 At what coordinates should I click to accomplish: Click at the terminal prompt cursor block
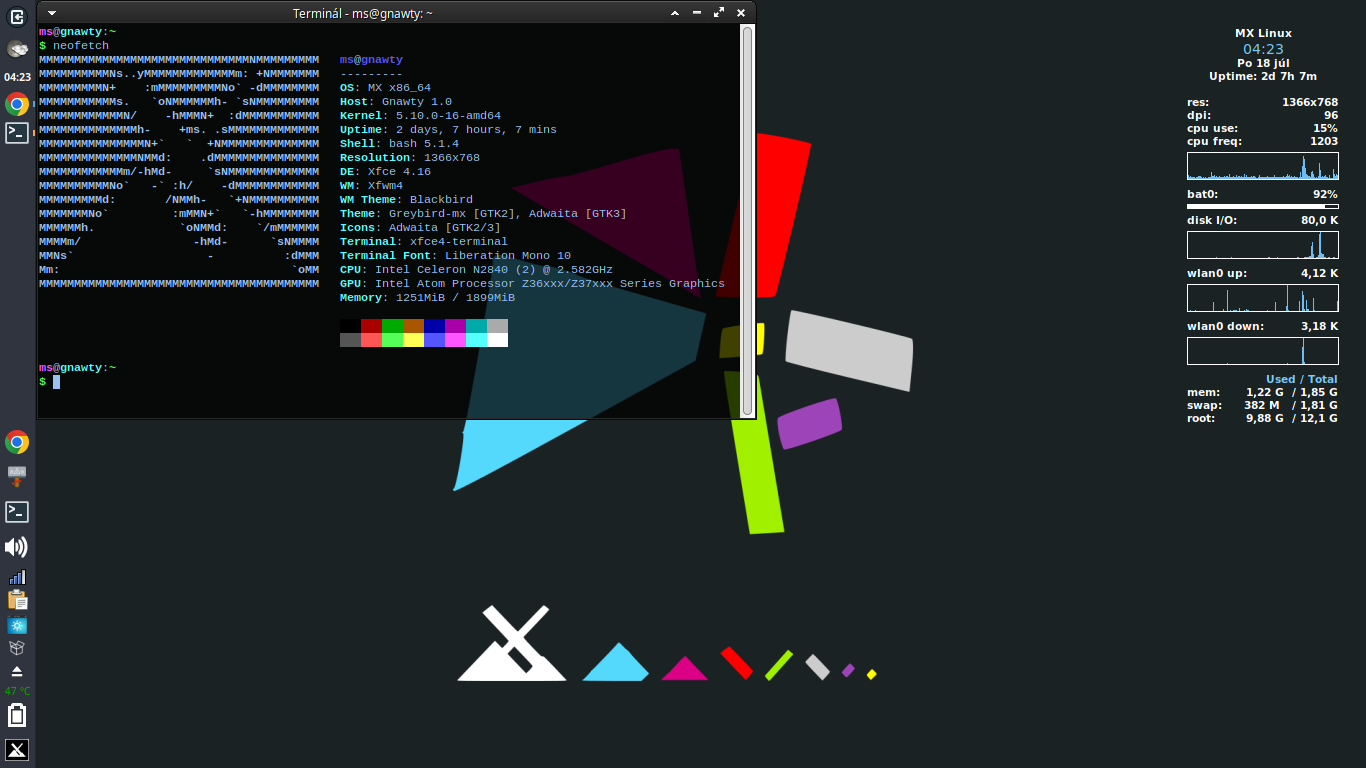[x=57, y=382]
